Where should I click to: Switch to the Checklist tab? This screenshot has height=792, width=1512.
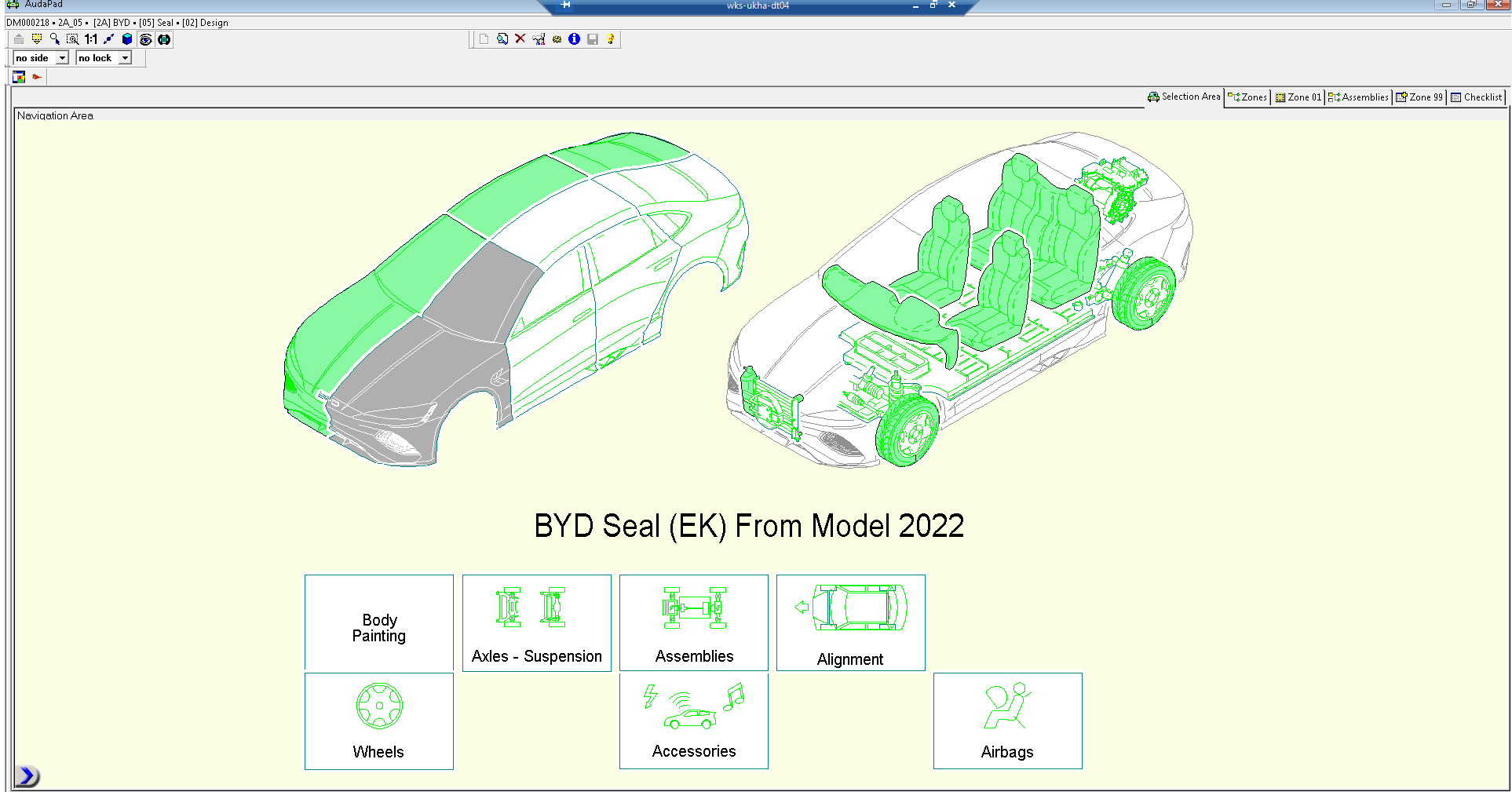pos(1476,97)
